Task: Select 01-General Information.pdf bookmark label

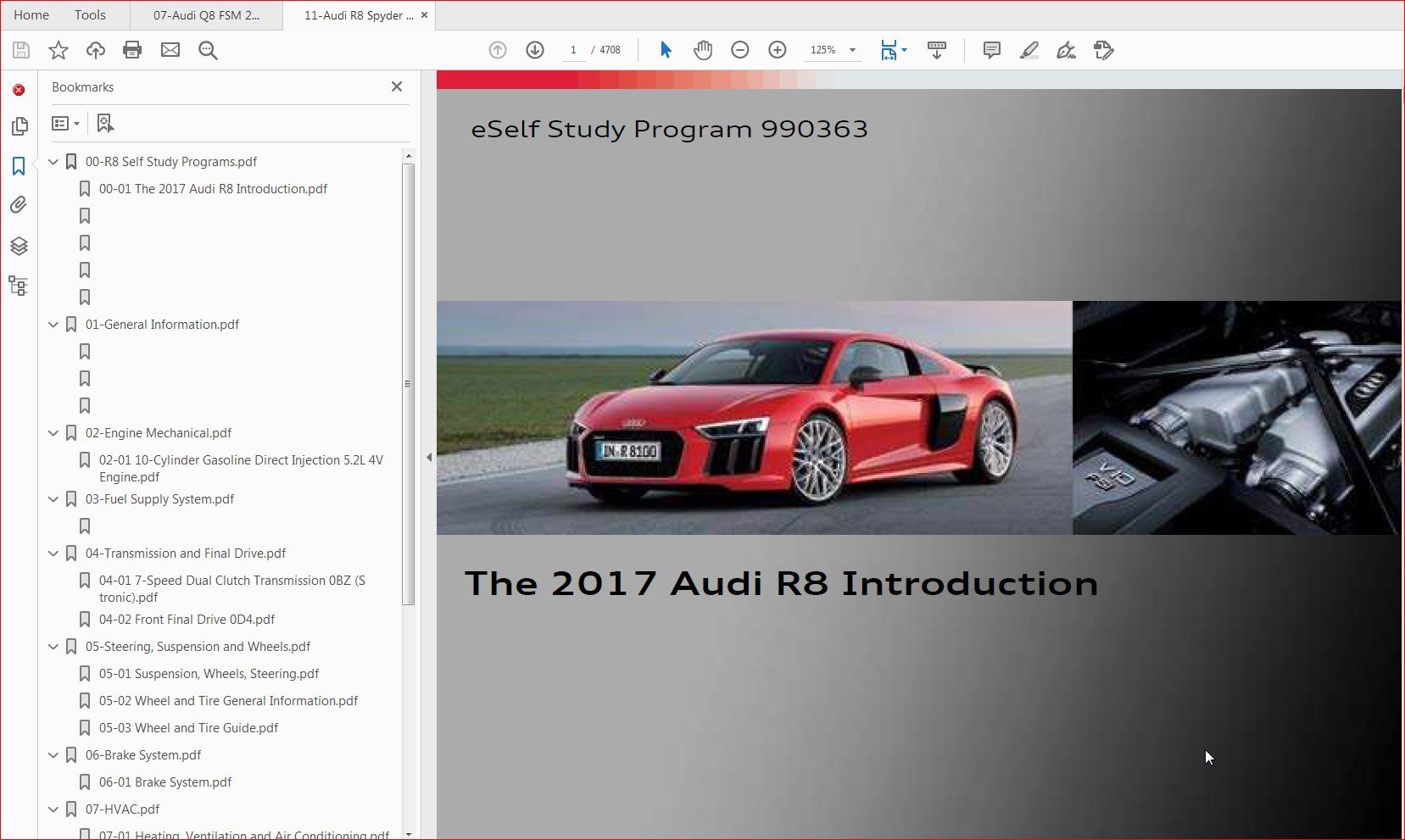Action: click(162, 325)
